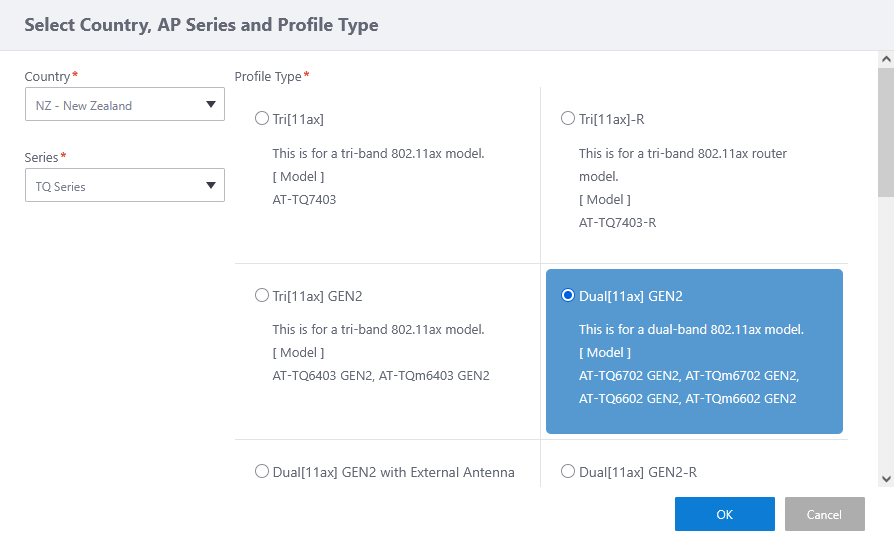Click the dialog title heading
This screenshot has width=894, height=555.
click(x=201, y=25)
